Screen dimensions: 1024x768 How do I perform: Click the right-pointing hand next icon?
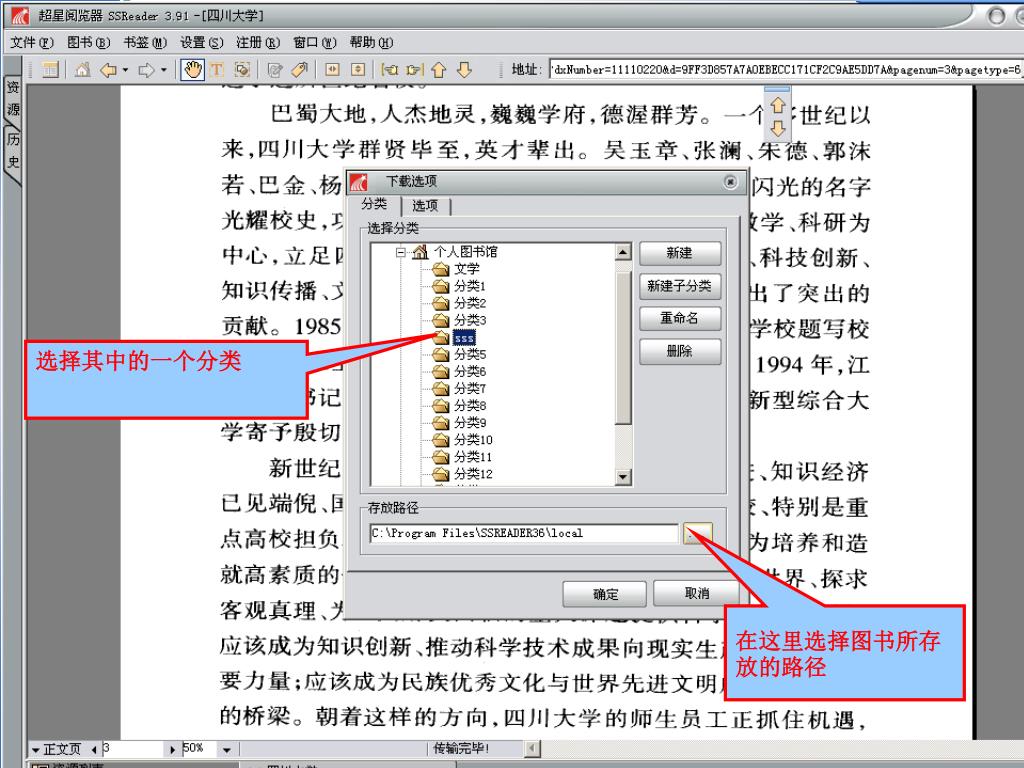415,69
